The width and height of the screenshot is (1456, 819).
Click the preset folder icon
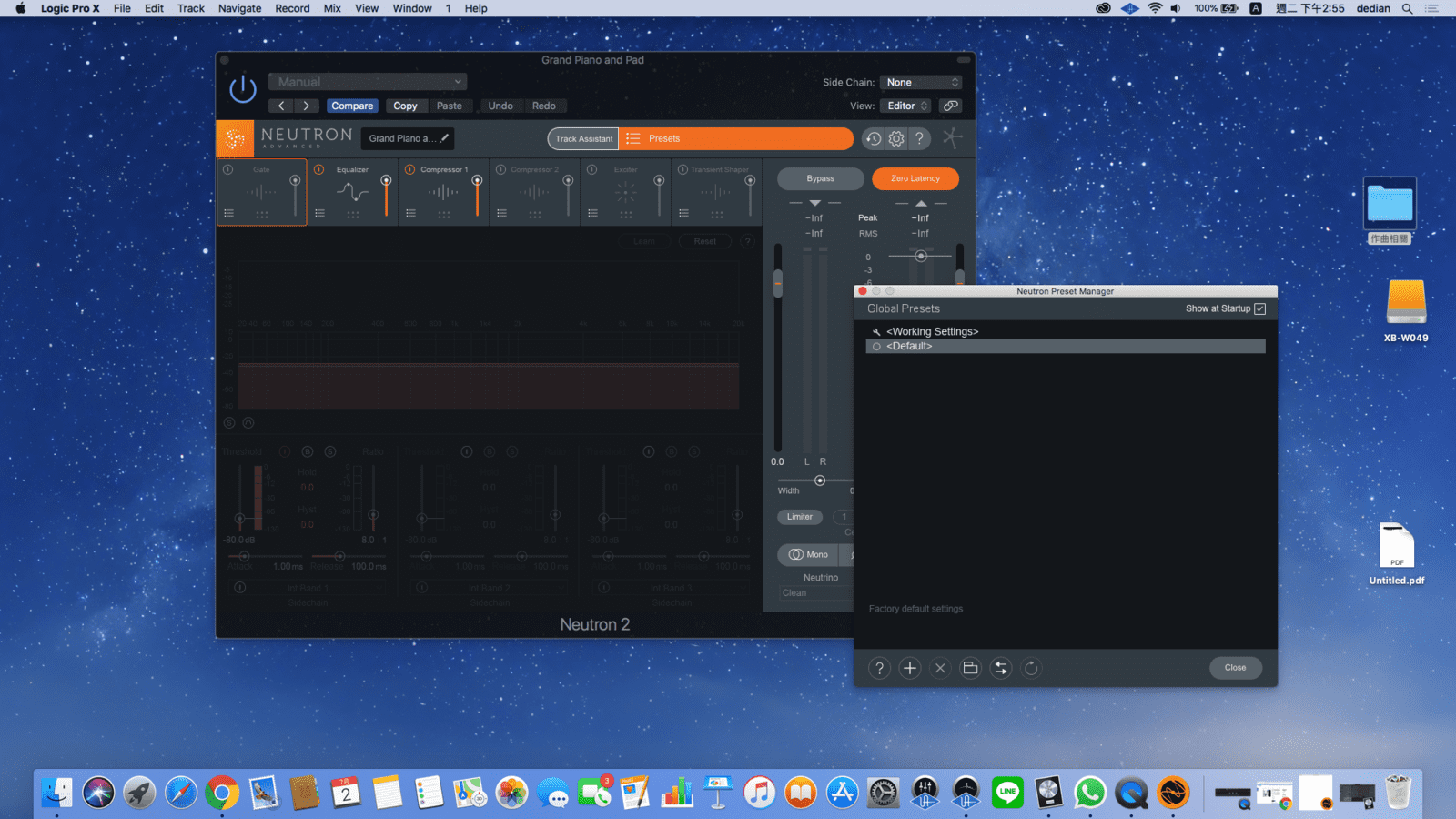click(970, 668)
